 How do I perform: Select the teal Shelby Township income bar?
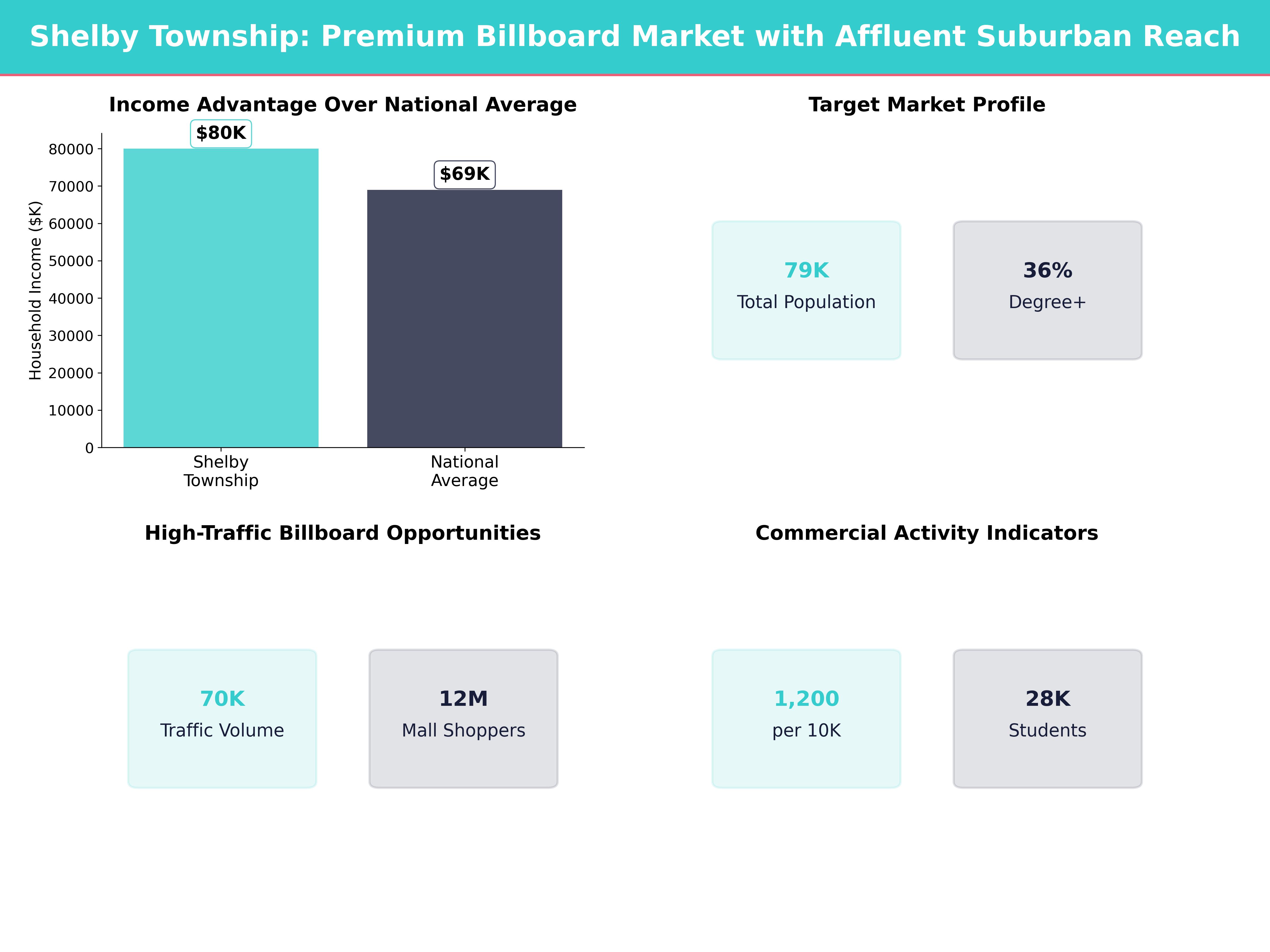point(221,298)
